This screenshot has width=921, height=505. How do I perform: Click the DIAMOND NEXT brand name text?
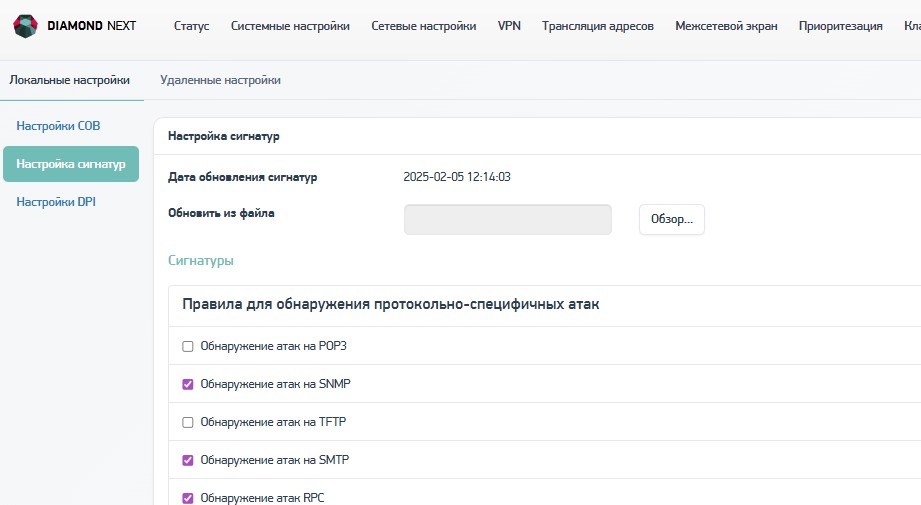[92, 26]
